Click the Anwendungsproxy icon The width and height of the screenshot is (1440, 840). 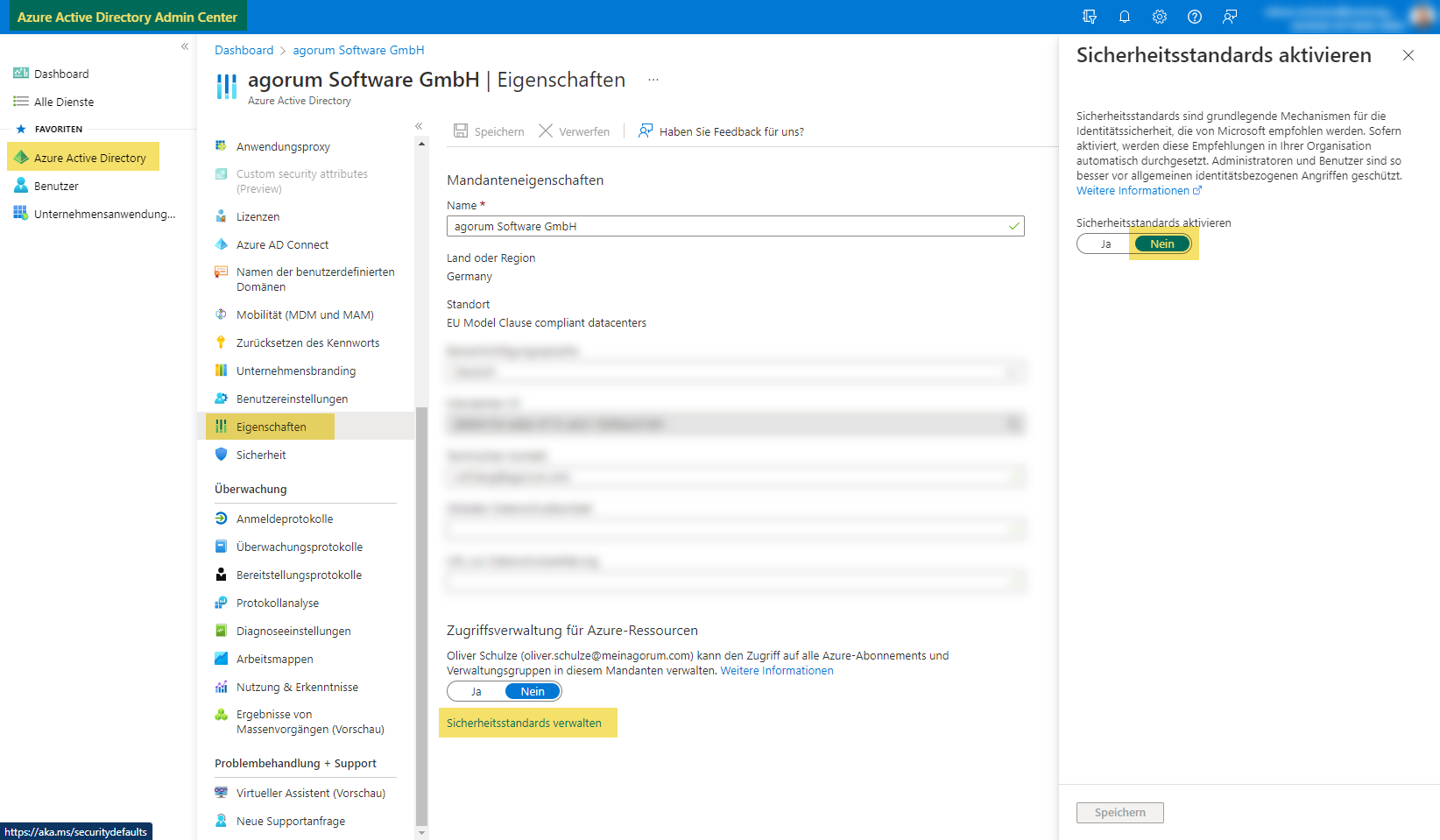point(221,146)
